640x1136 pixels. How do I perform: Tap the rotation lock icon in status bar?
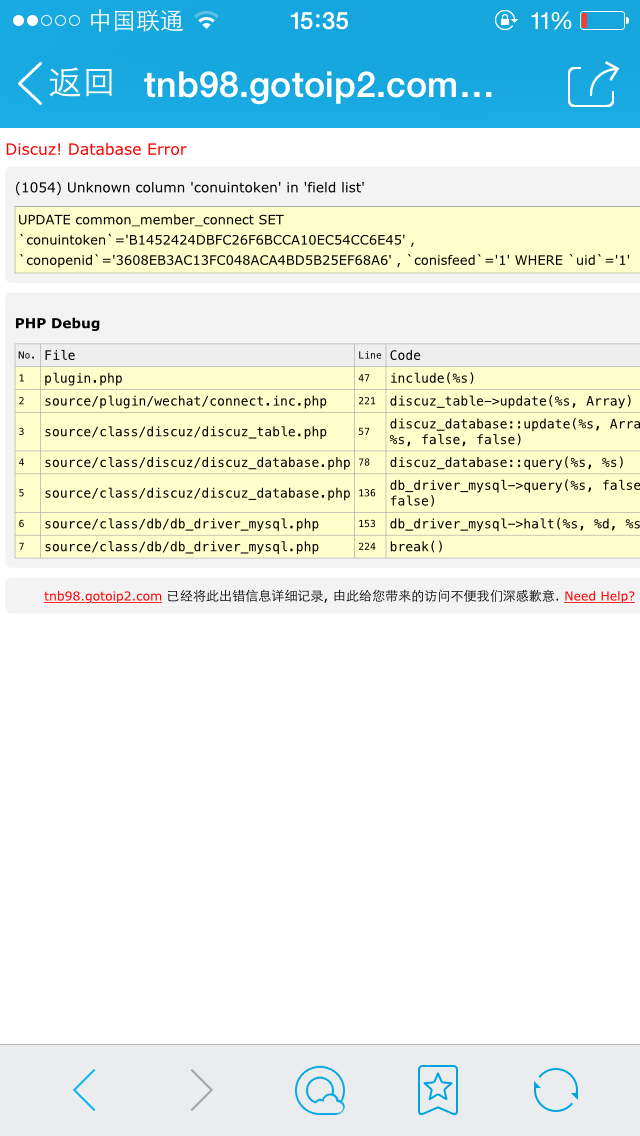[506, 20]
